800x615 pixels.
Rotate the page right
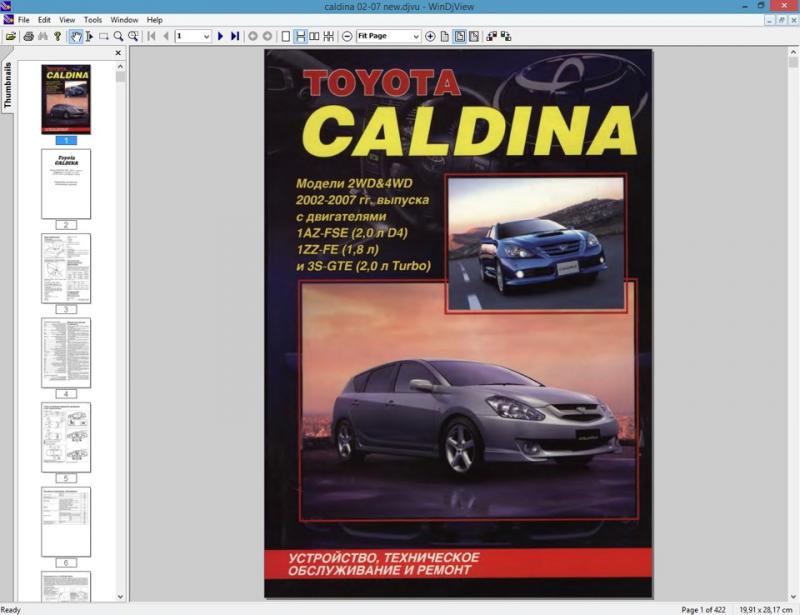(x=506, y=36)
